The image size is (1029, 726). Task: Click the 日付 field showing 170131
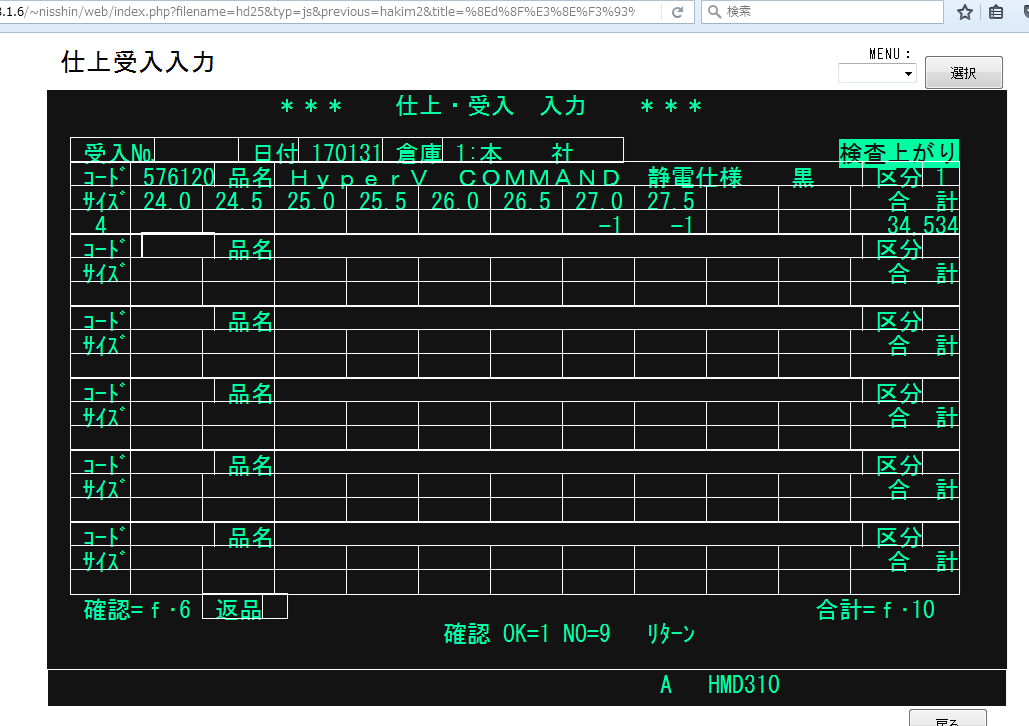click(x=341, y=151)
